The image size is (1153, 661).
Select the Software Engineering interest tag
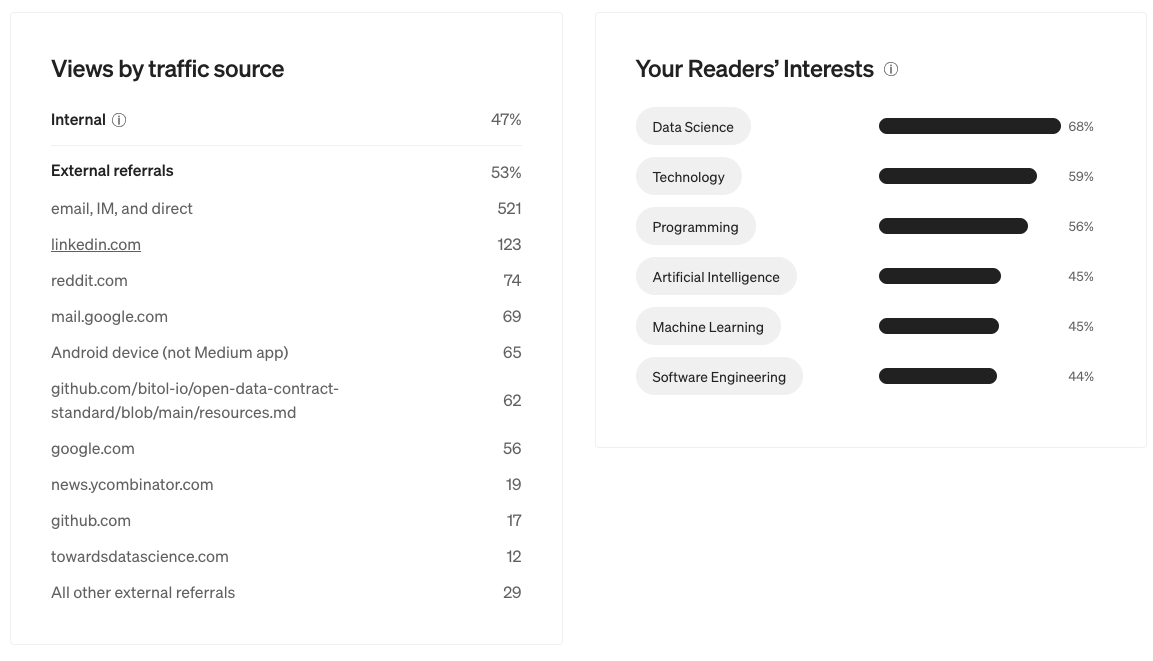point(718,376)
